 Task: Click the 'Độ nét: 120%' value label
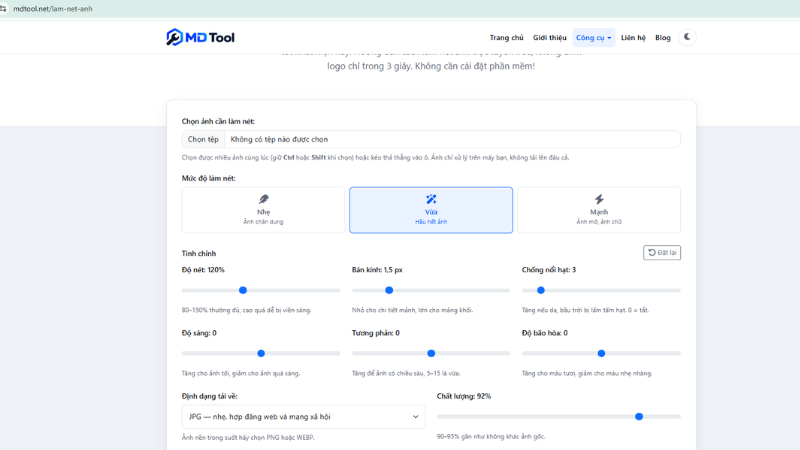pyautogui.click(x=203, y=270)
